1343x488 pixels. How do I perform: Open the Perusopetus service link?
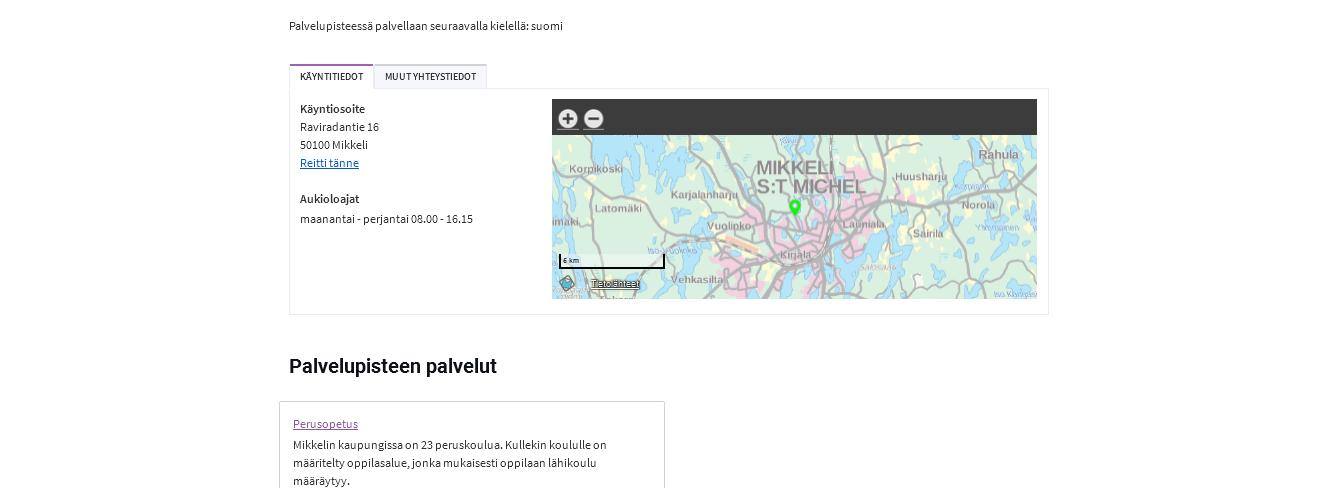tap(325, 424)
